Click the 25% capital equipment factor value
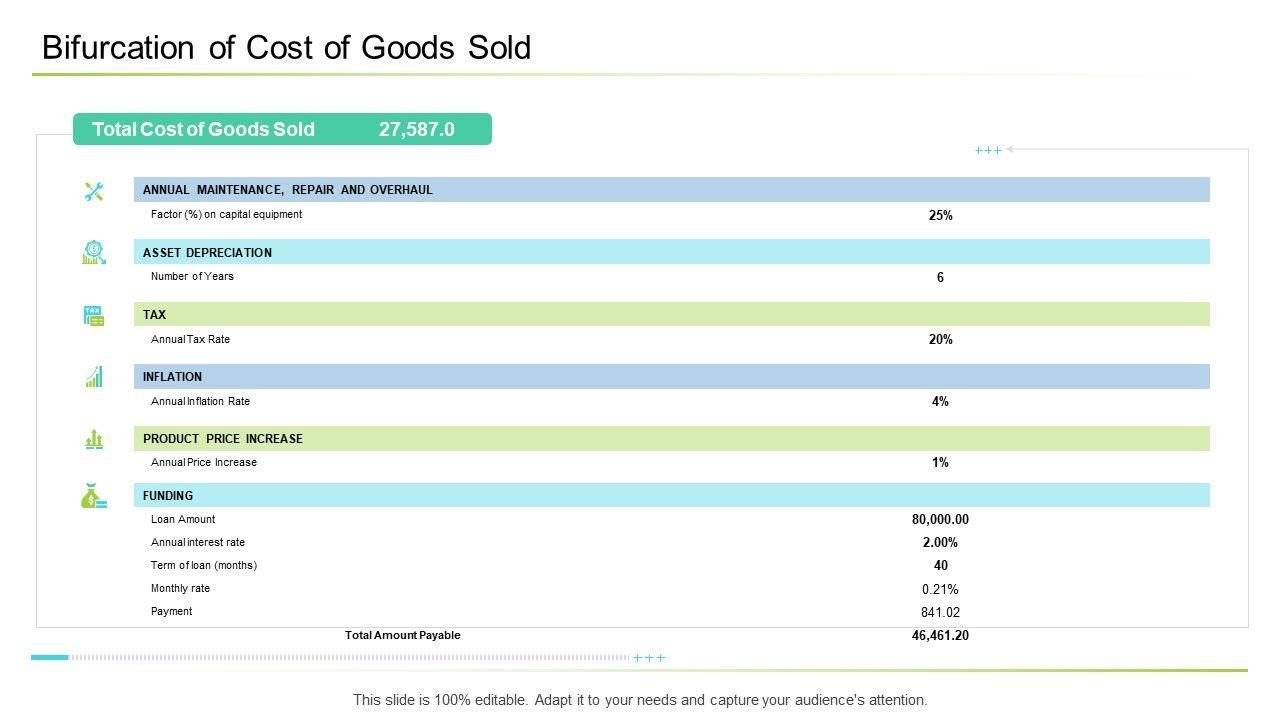 [x=940, y=215]
